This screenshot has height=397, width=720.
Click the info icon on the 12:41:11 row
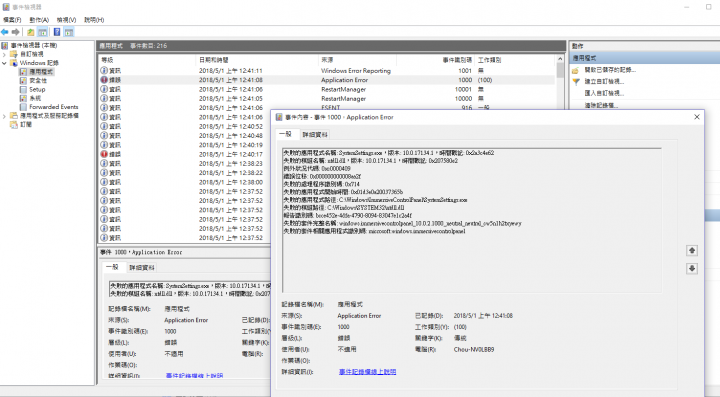(104, 71)
